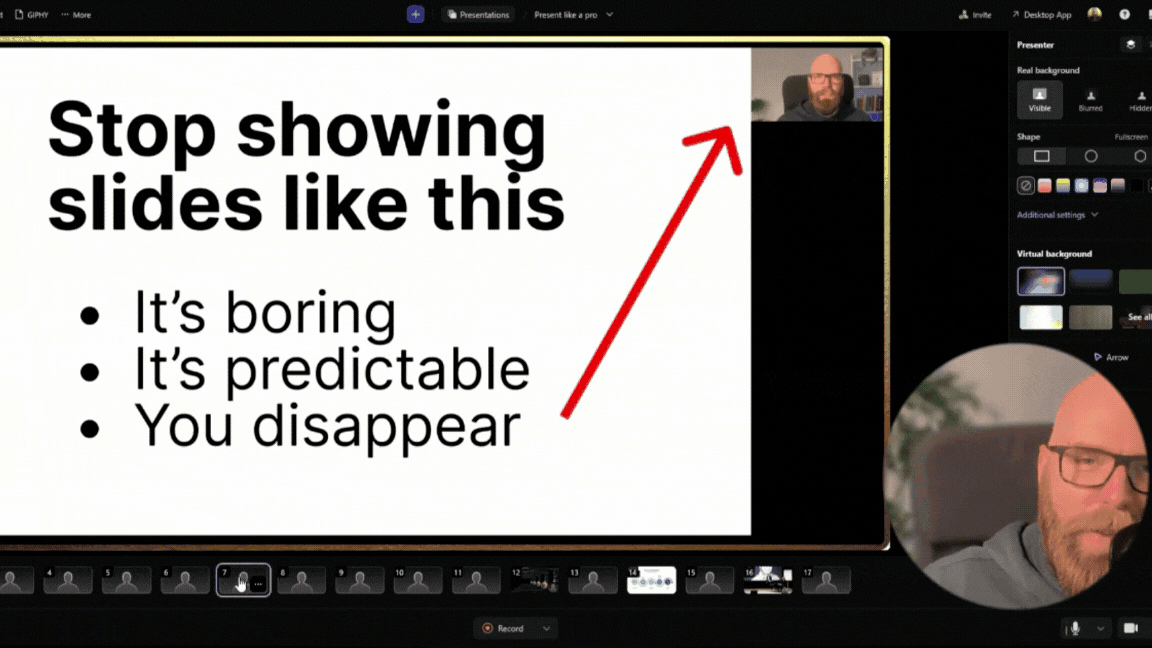Open slide 15 thumbnail
This screenshot has height=648, width=1152.
coord(709,580)
